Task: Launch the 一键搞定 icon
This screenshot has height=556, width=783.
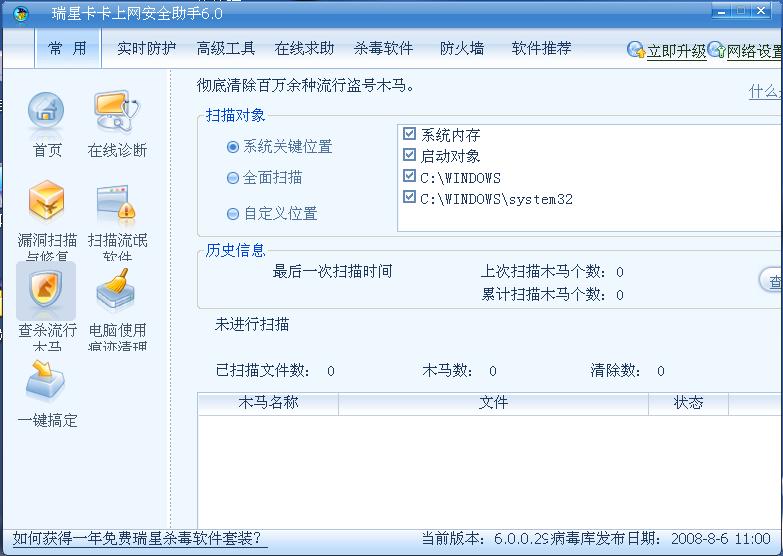Action: 45,382
